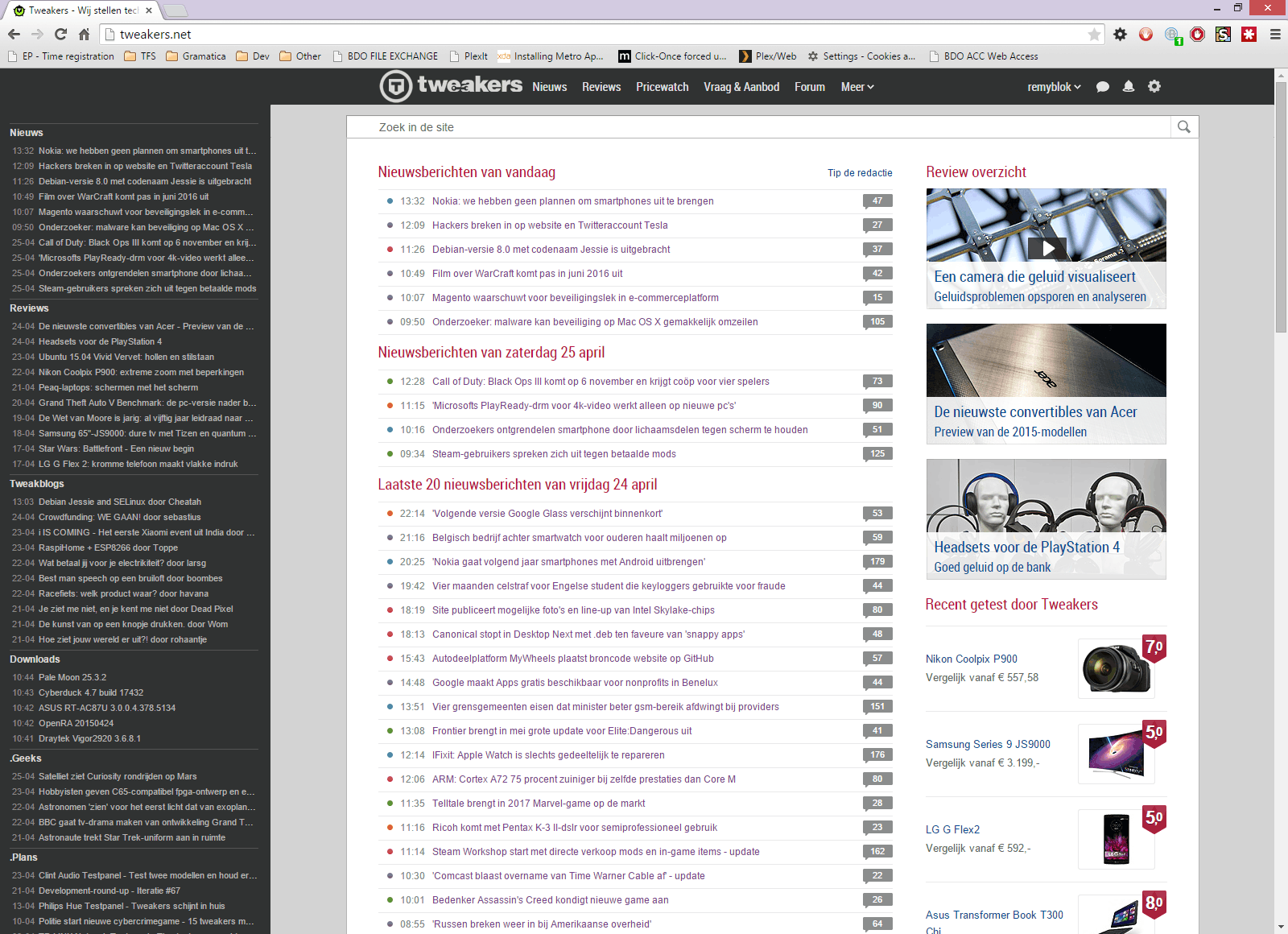This screenshot has height=934, width=1288.
Task: Open the EP - Time registration bookmark
Action: (x=60, y=56)
